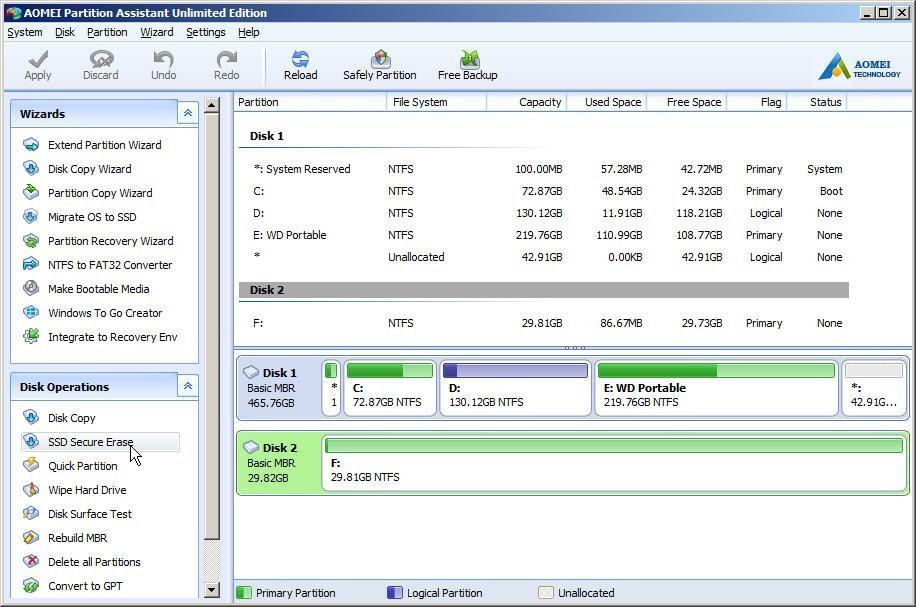Open Free Backup tool

pos(467,65)
